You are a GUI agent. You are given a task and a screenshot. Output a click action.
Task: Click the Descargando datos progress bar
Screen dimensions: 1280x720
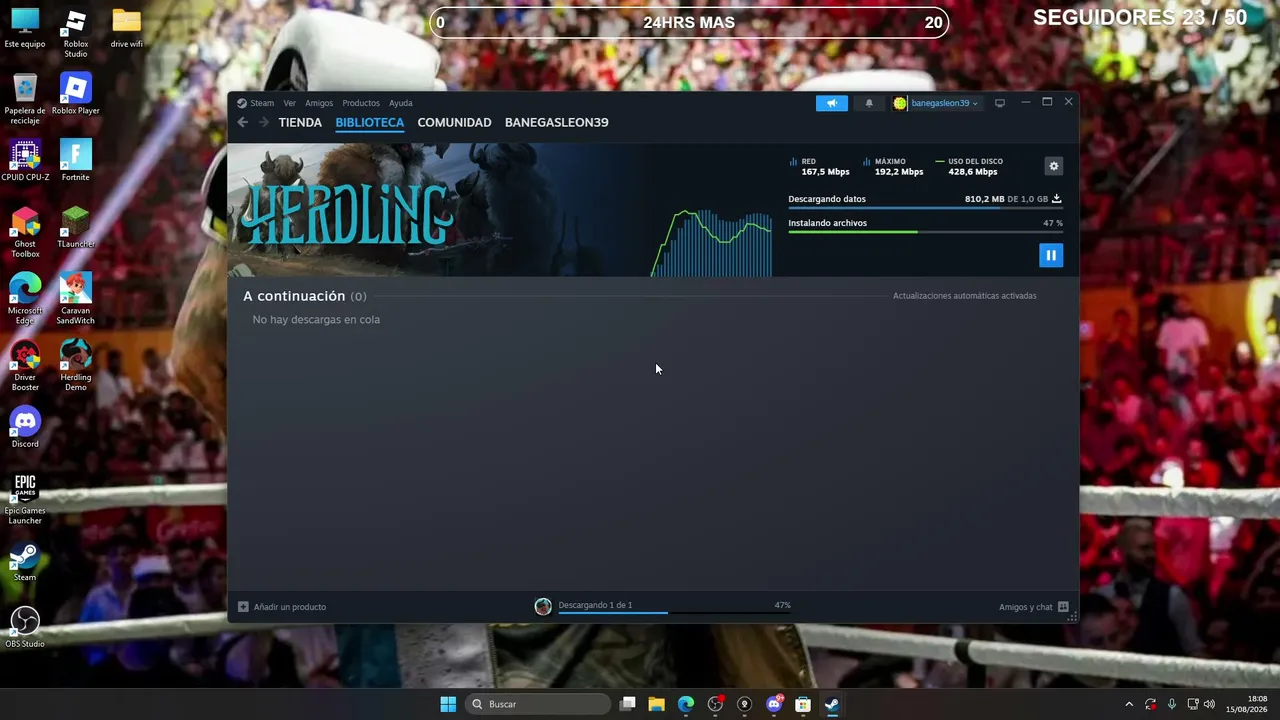coord(925,208)
